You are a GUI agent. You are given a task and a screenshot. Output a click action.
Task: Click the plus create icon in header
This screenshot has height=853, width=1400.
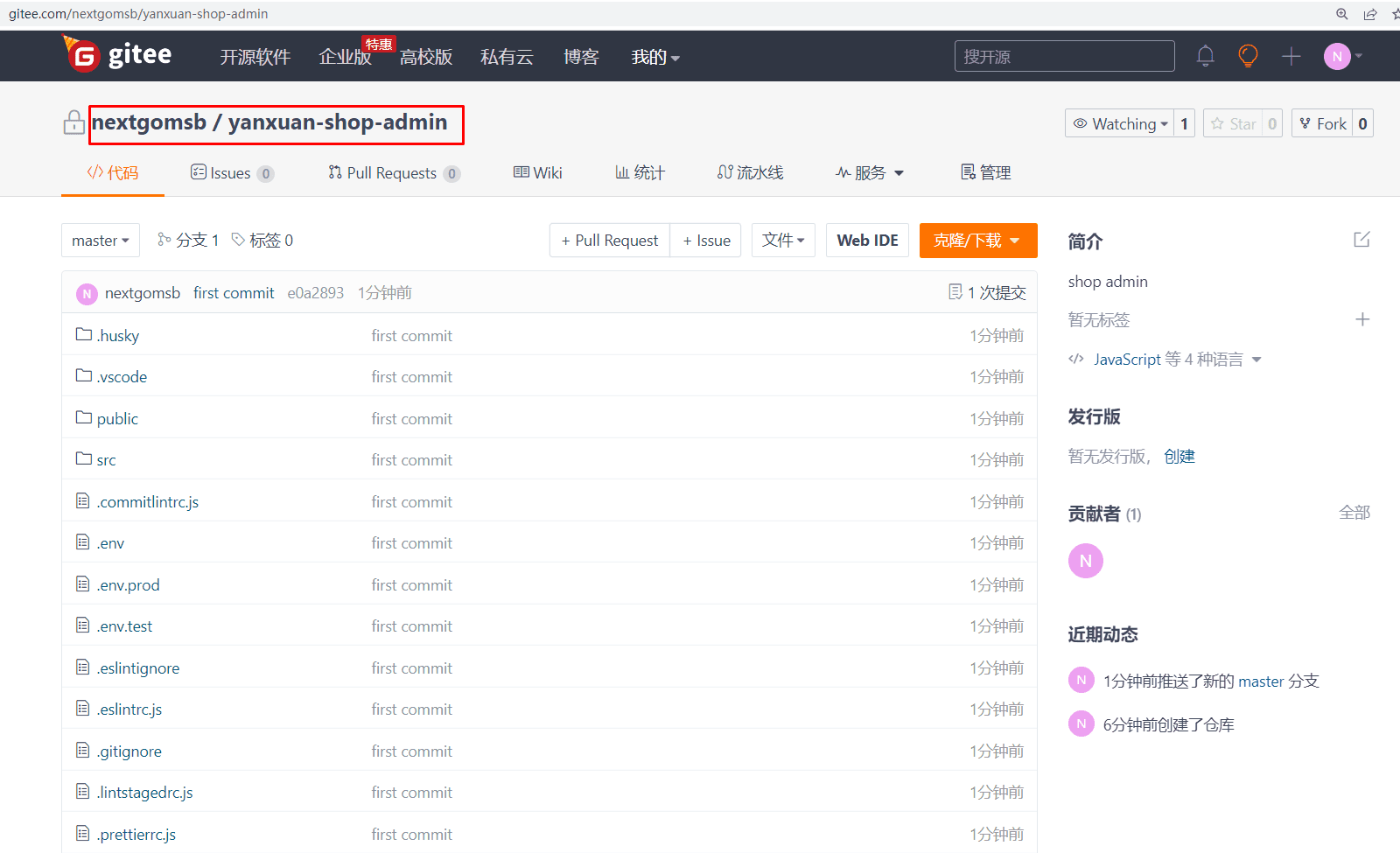(x=1291, y=56)
